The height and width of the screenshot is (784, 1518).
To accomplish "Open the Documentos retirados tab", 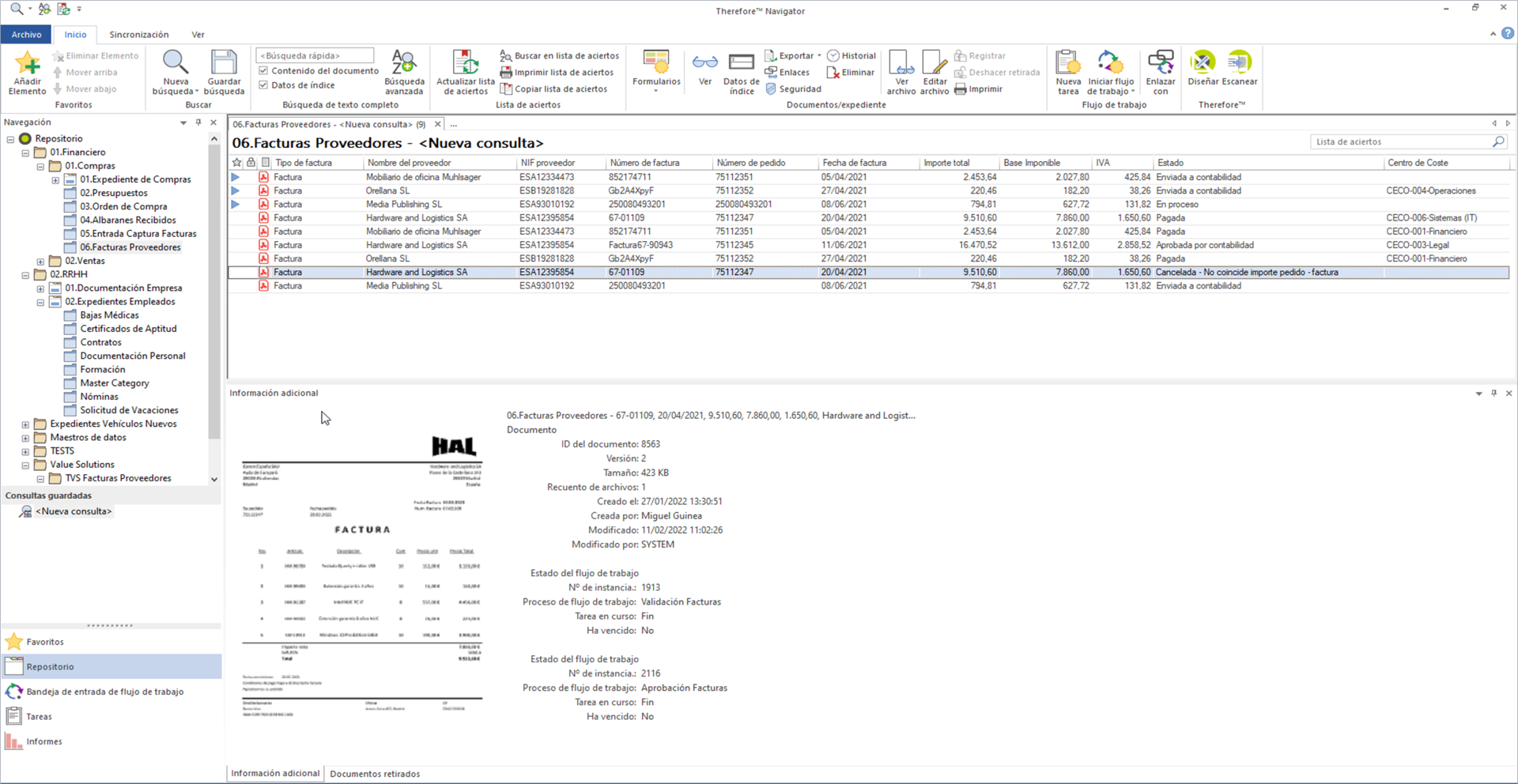I will pyautogui.click(x=375, y=774).
